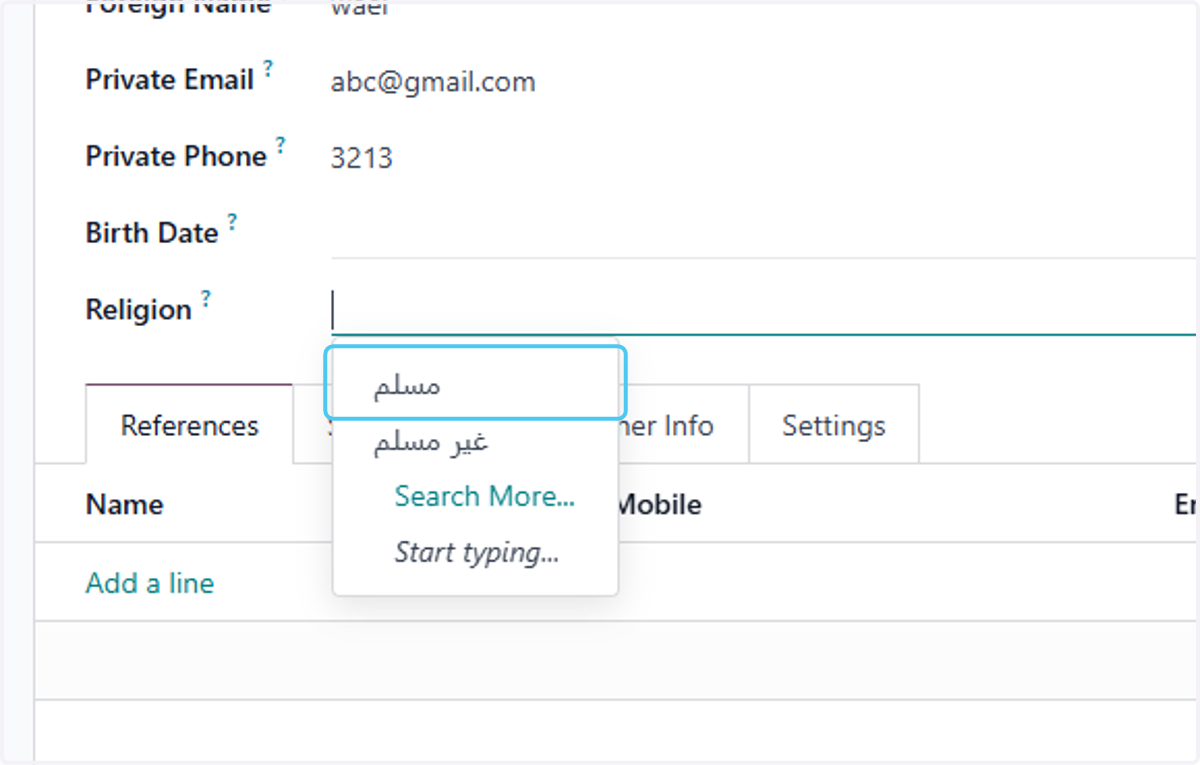Sort references by Mobile column header
This screenshot has height=765, width=1200.
[658, 505]
